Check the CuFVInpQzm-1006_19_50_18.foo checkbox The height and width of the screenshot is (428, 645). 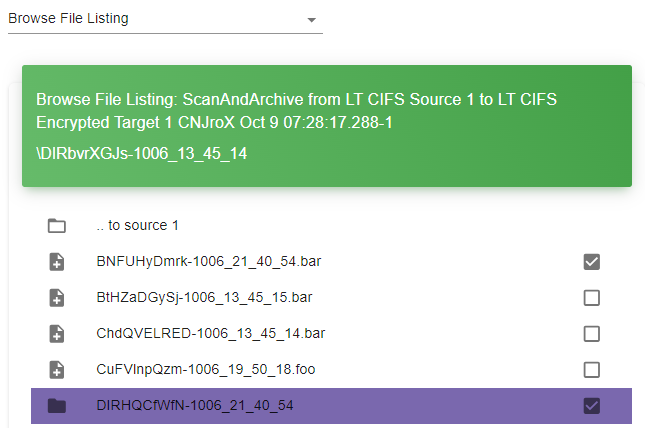[592, 370]
